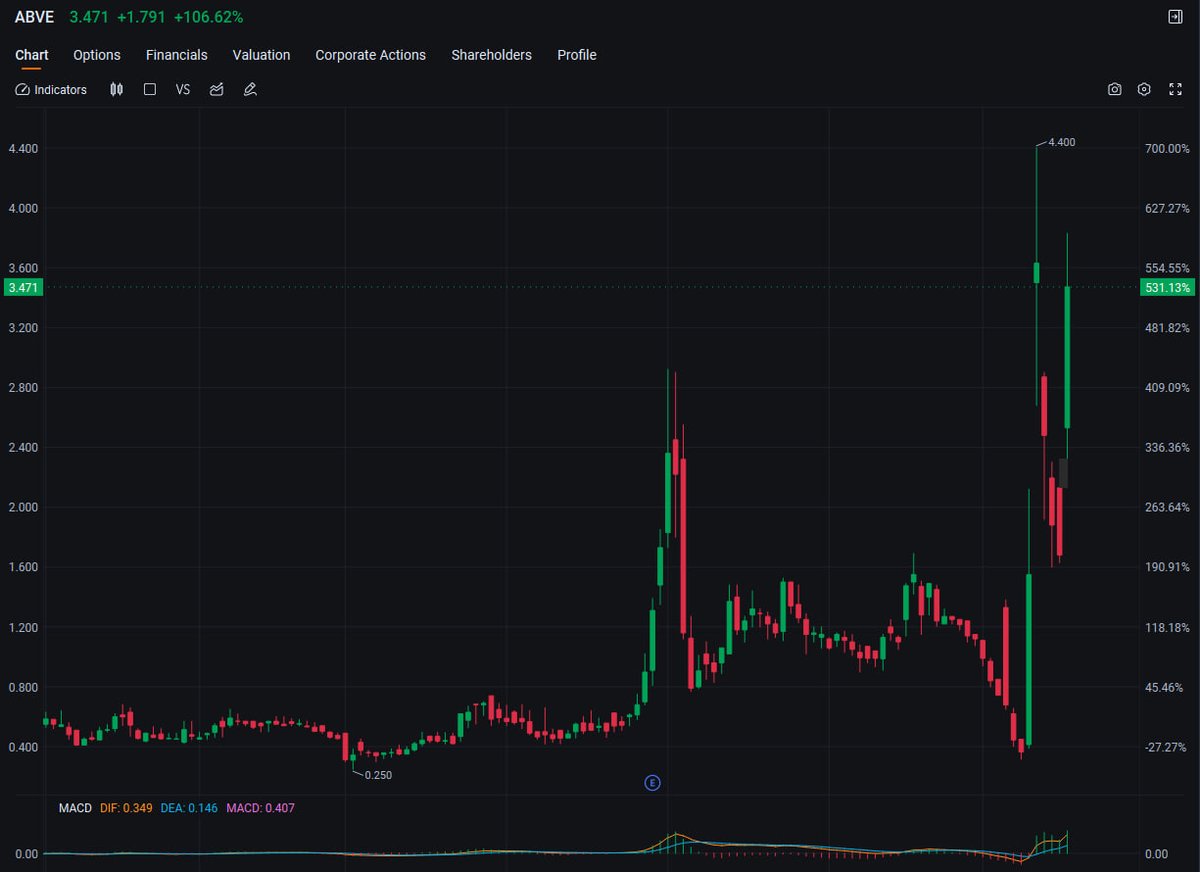Click the +106.62% change value
Viewport: 1200px width, 872px height.
pyautogui.click(x=208, y=17)
